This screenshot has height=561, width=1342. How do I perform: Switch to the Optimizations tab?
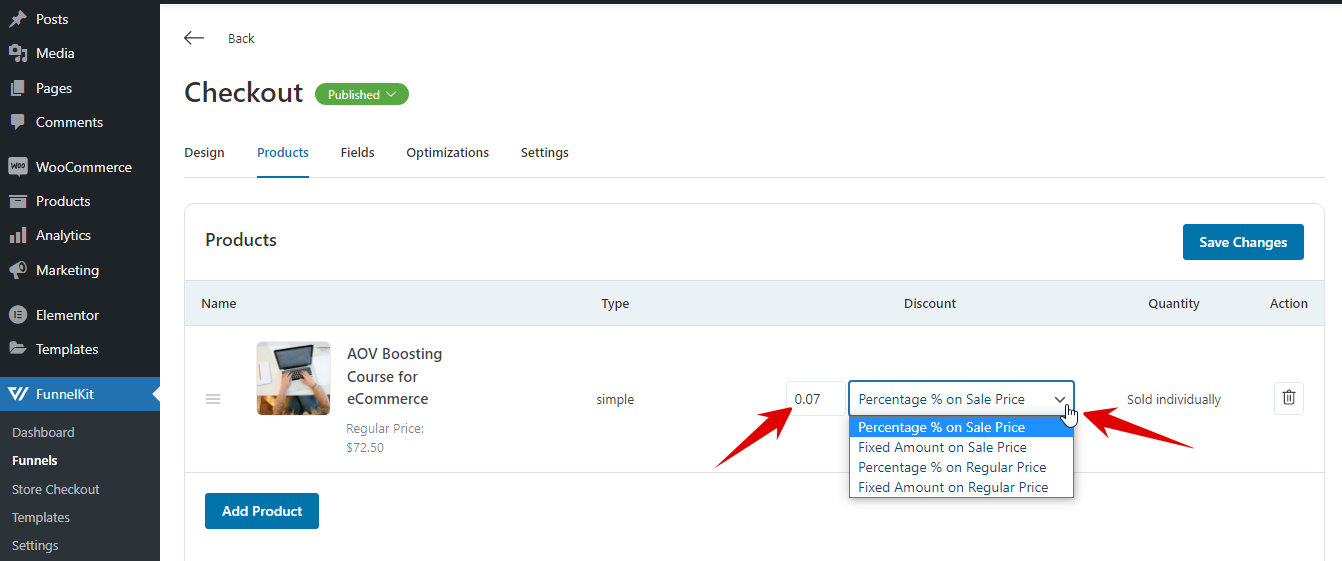(447, 153)
